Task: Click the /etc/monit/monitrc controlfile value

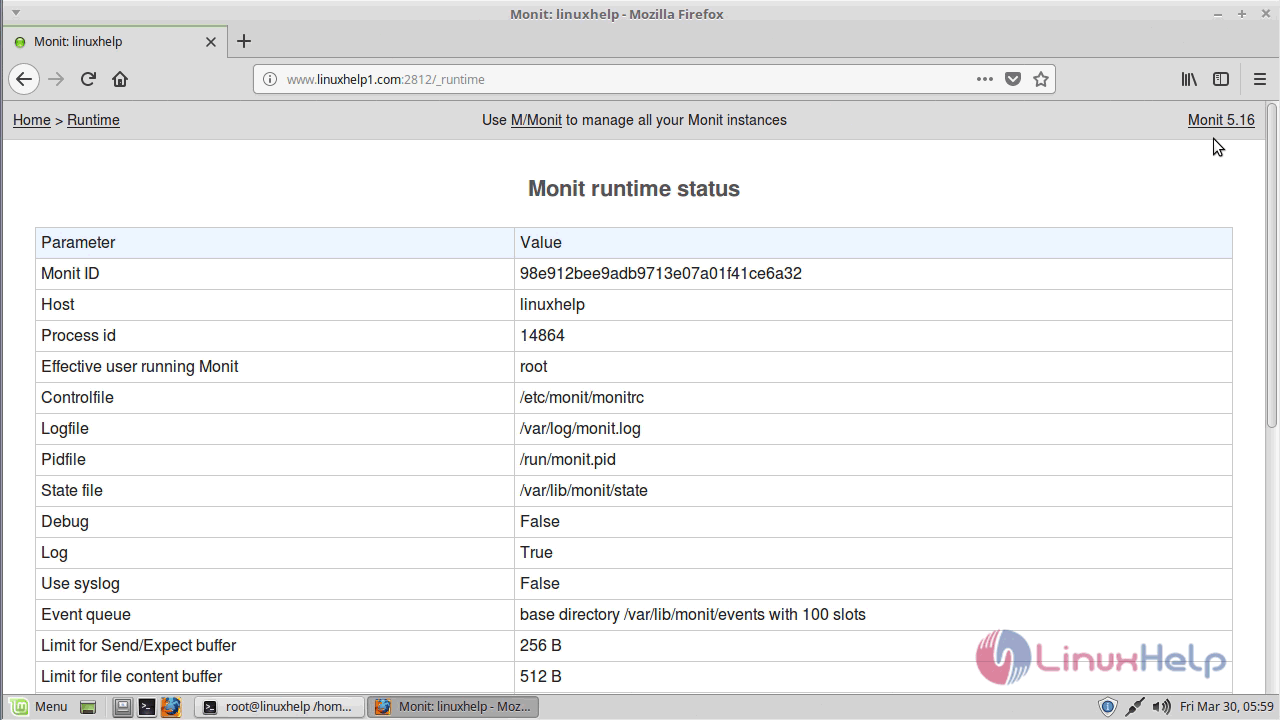Action: [x=582, y=397]
